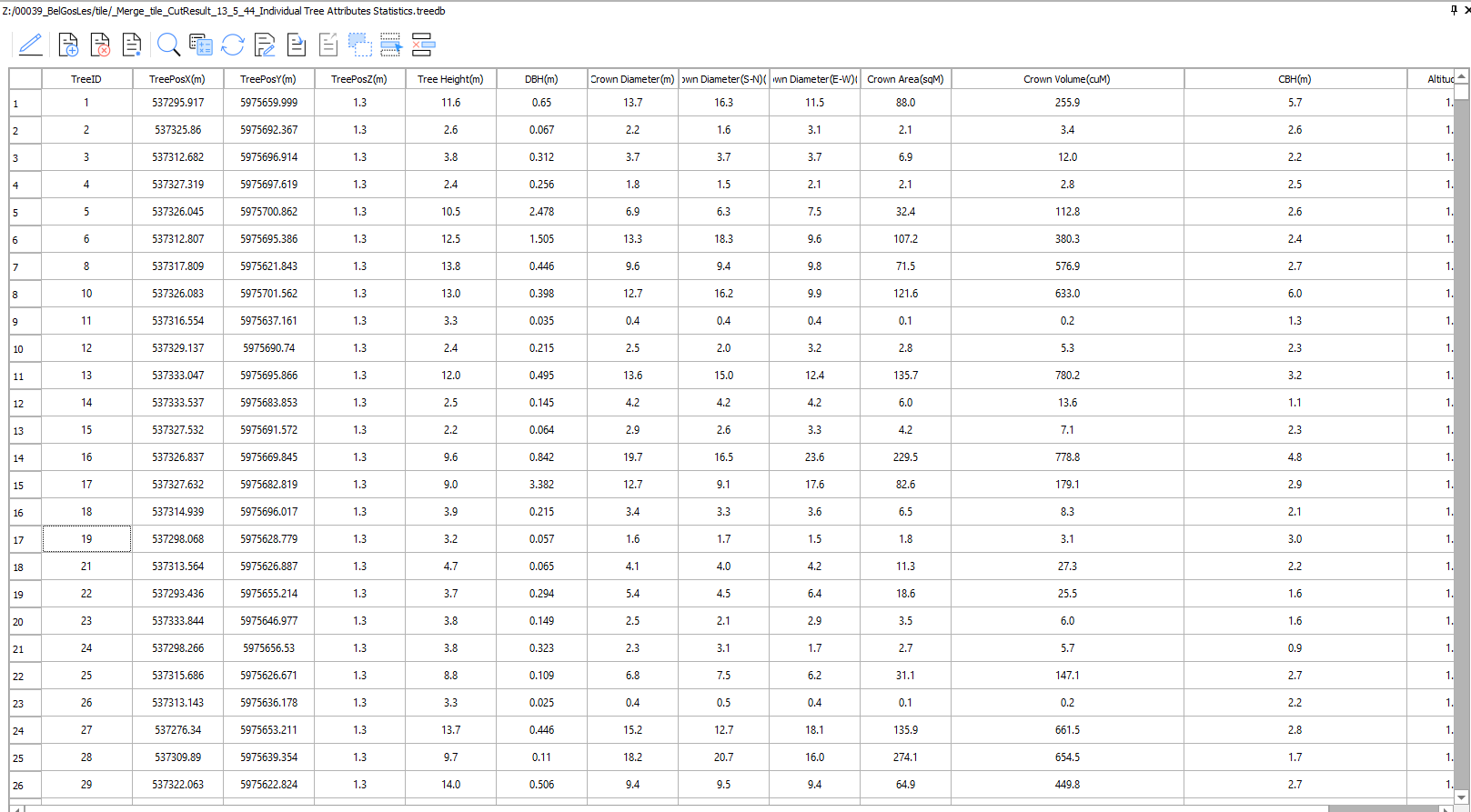Click the TreePosX(m) column header
The height and width of the screenshot is (812, 1471).
177,79
